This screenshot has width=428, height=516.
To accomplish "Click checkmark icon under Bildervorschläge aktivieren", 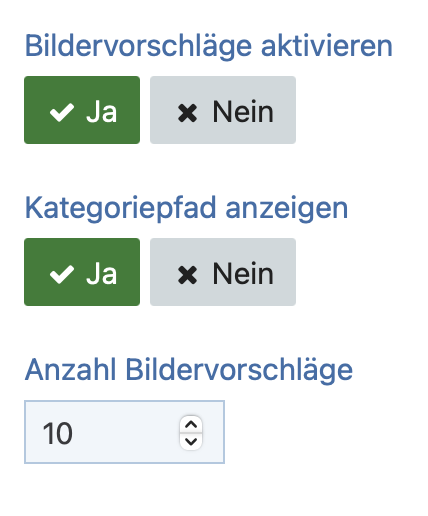I will tap(62, 112).
